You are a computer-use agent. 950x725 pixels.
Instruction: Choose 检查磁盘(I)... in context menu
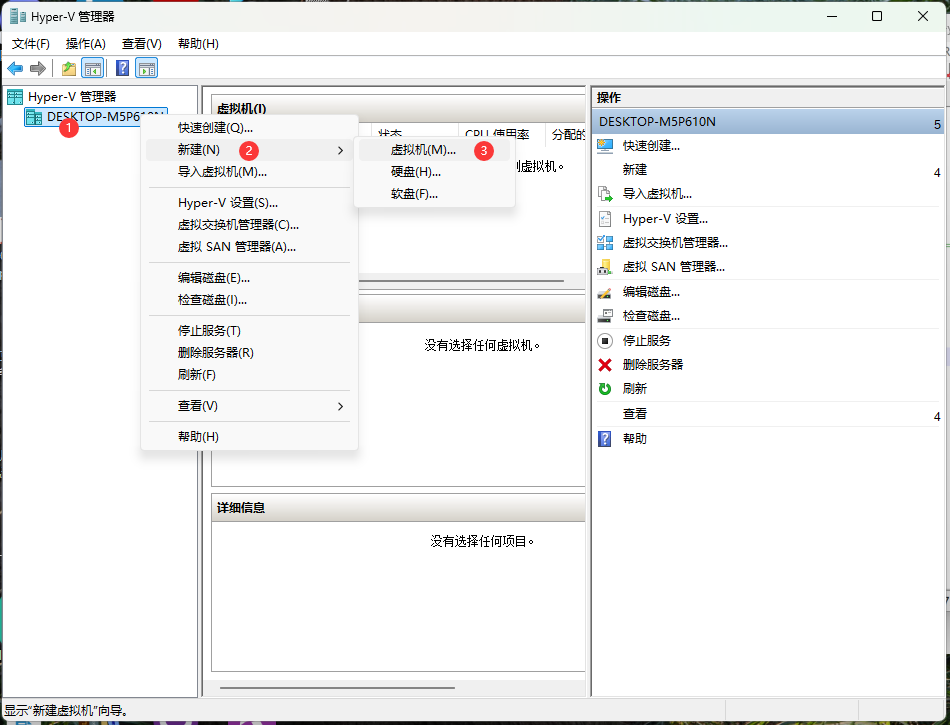coord(249,300)
